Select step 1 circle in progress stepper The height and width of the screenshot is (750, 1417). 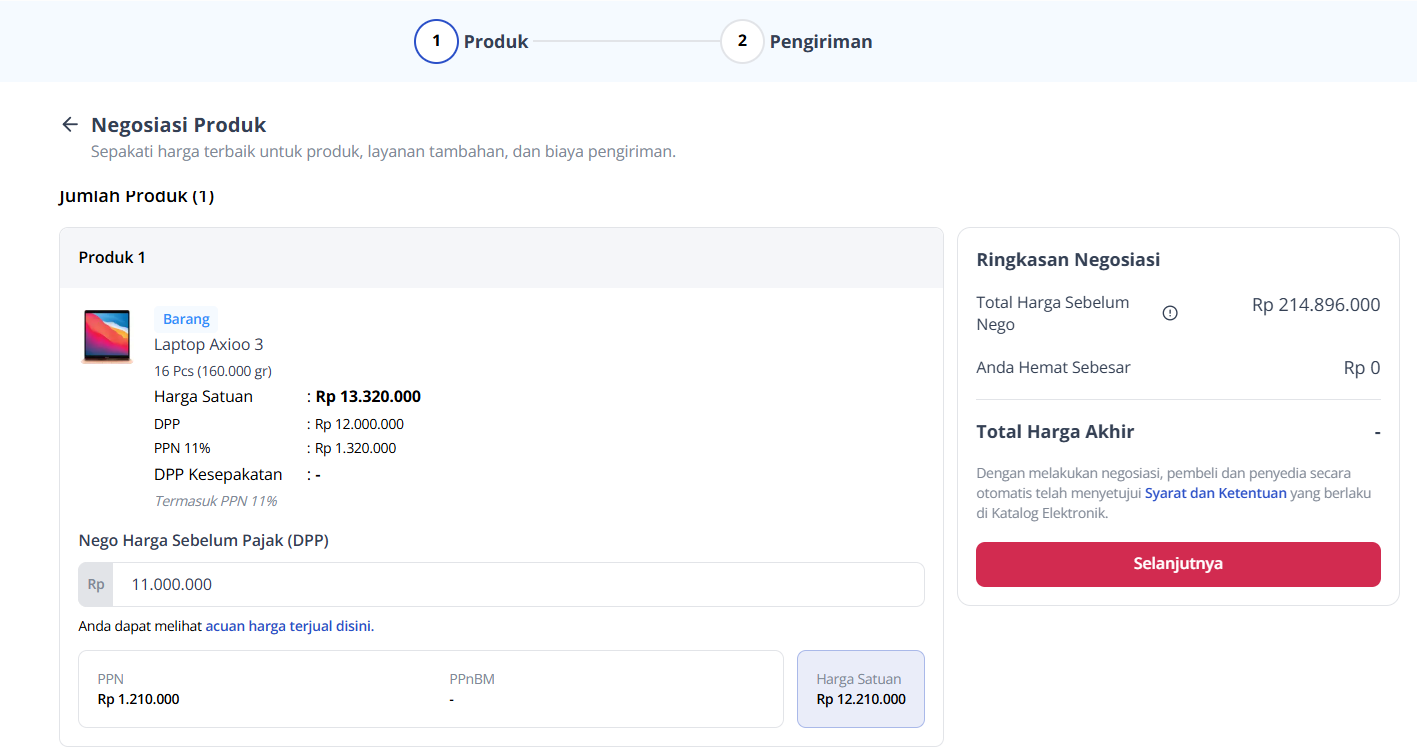click(436, 41)
